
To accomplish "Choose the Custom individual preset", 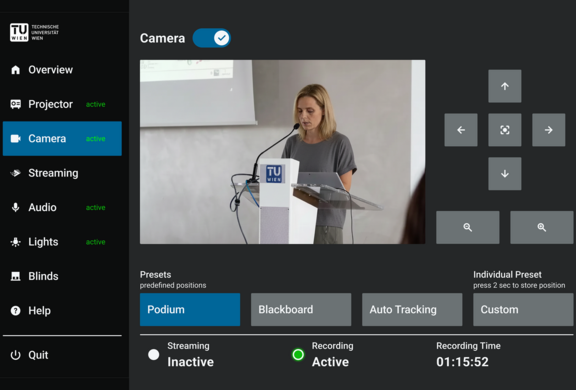I will [523, 310].
